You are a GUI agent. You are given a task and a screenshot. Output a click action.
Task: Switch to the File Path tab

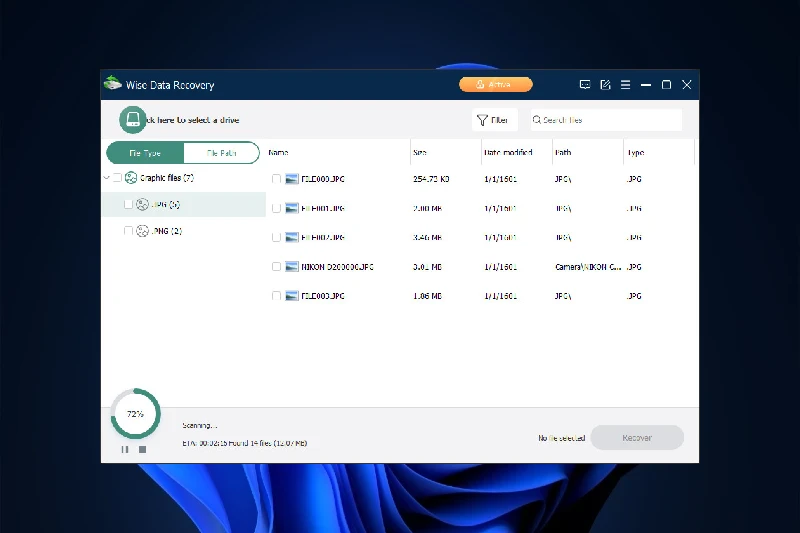coord(221,153)
